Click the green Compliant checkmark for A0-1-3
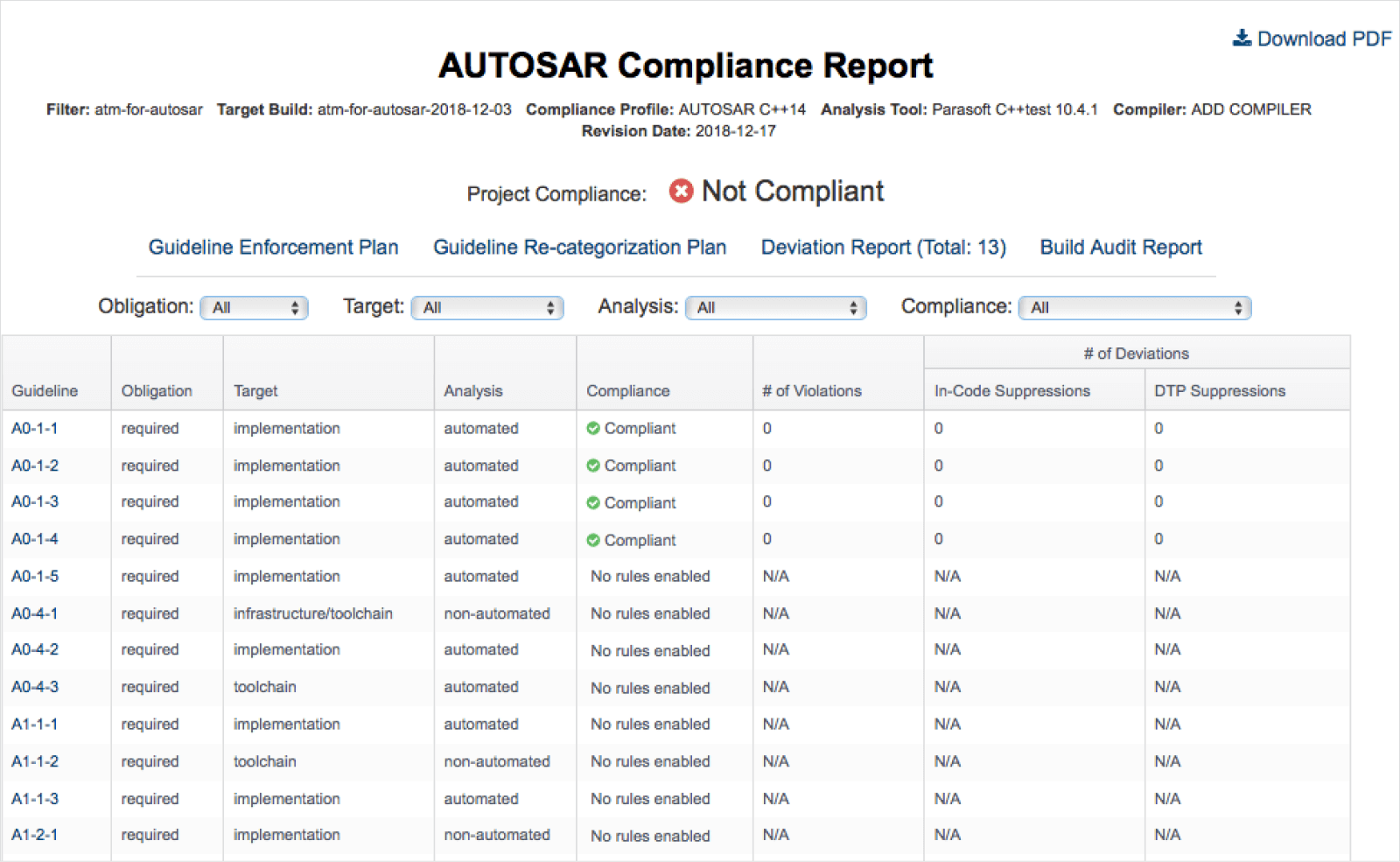 coord(593,502)
